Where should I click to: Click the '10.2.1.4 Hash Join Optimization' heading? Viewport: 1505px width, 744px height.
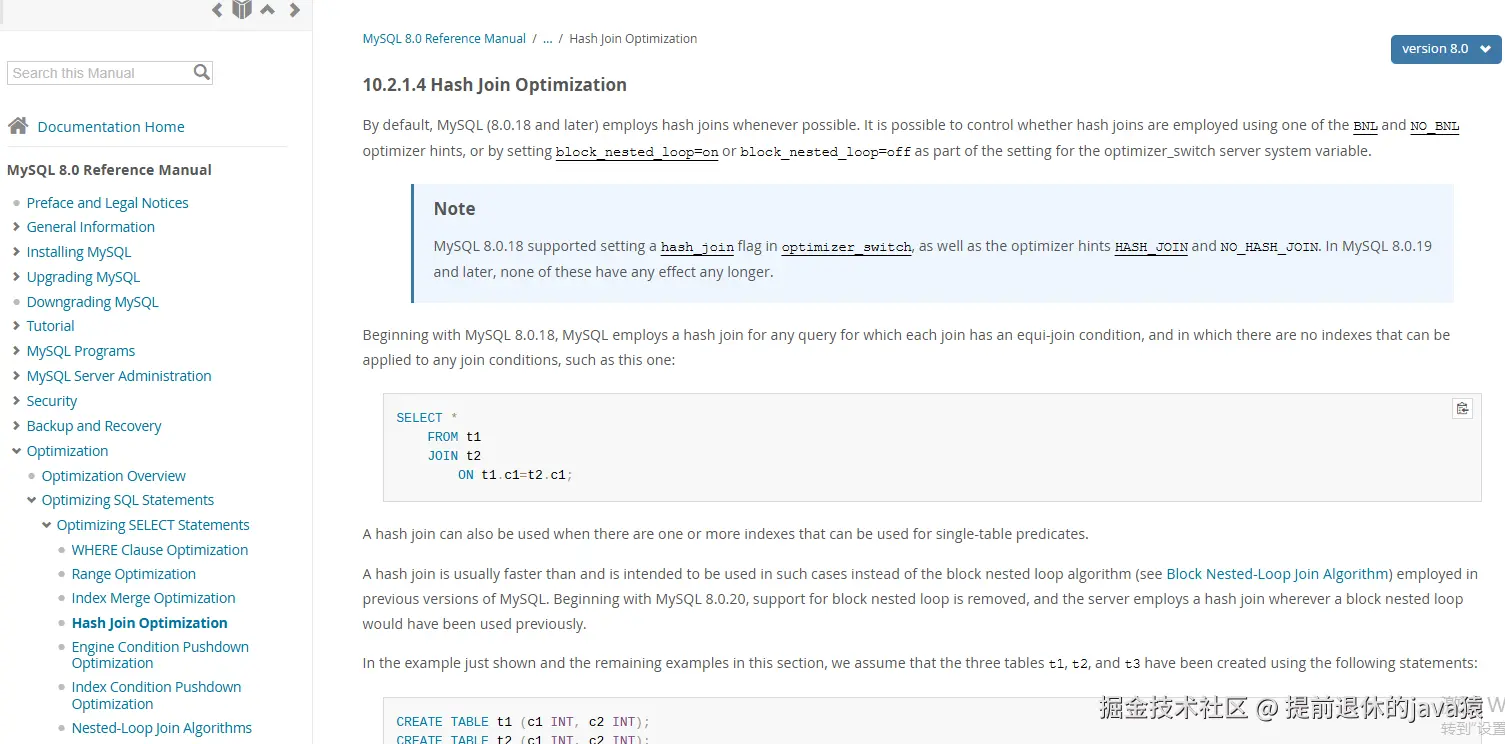pyautogui.click(x=494, y=85)
